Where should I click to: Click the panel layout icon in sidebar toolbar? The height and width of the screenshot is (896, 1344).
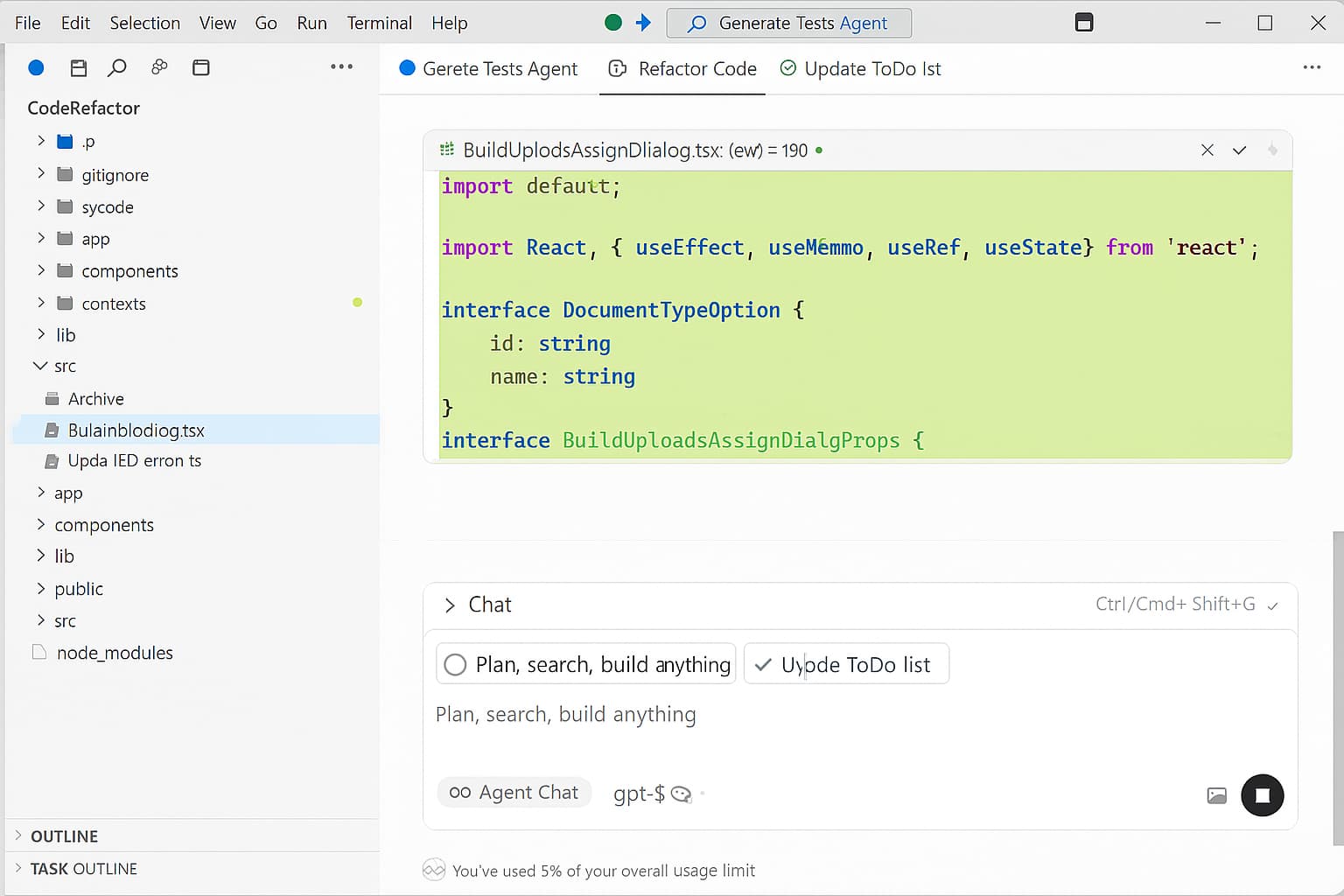point(201,67)
